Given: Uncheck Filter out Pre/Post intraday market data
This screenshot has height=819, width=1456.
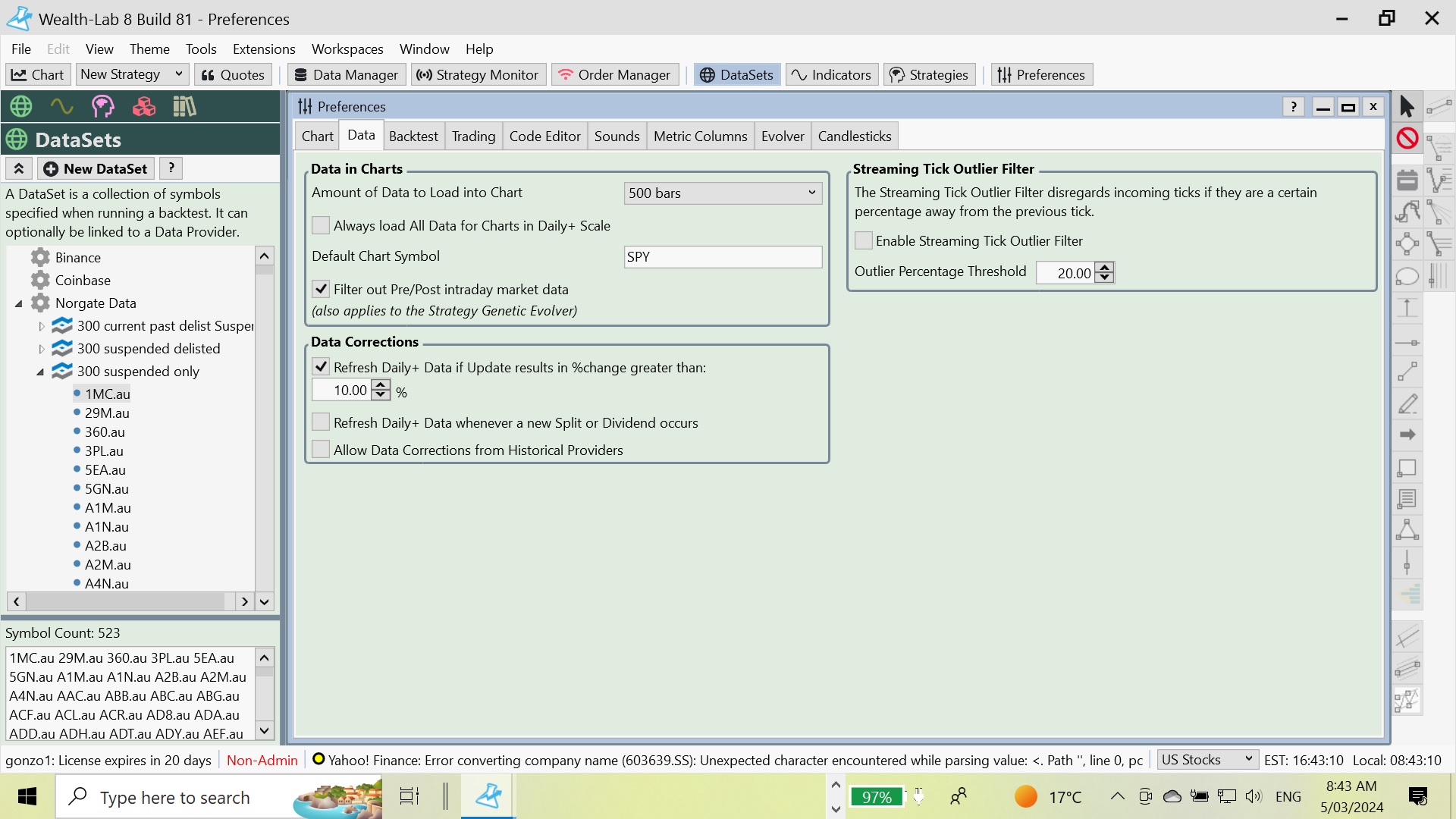Looking at the screenshot, I should coord(321,289).
